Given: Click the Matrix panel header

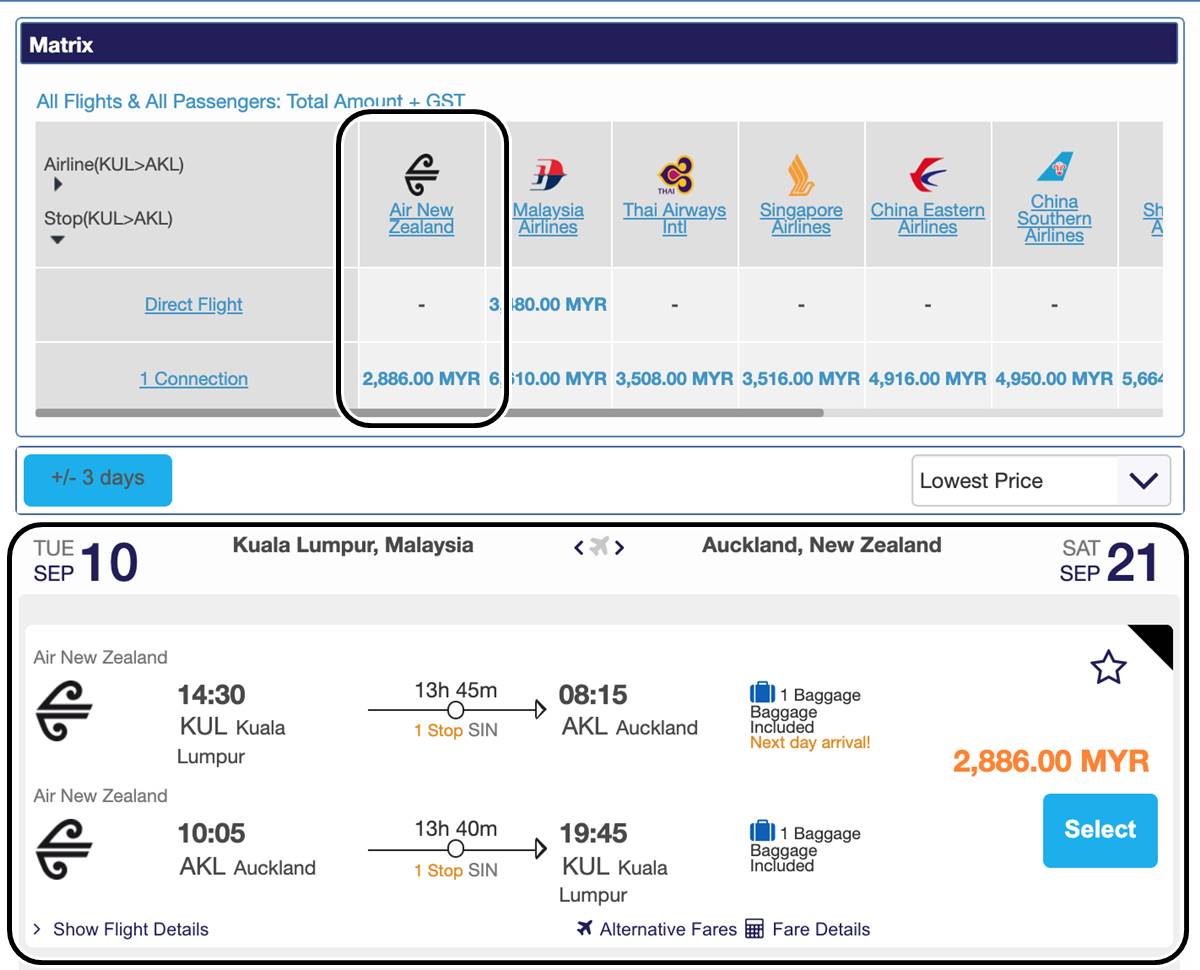Looking at the screenshot, I should pyautogui.click(x=598, y=45).
